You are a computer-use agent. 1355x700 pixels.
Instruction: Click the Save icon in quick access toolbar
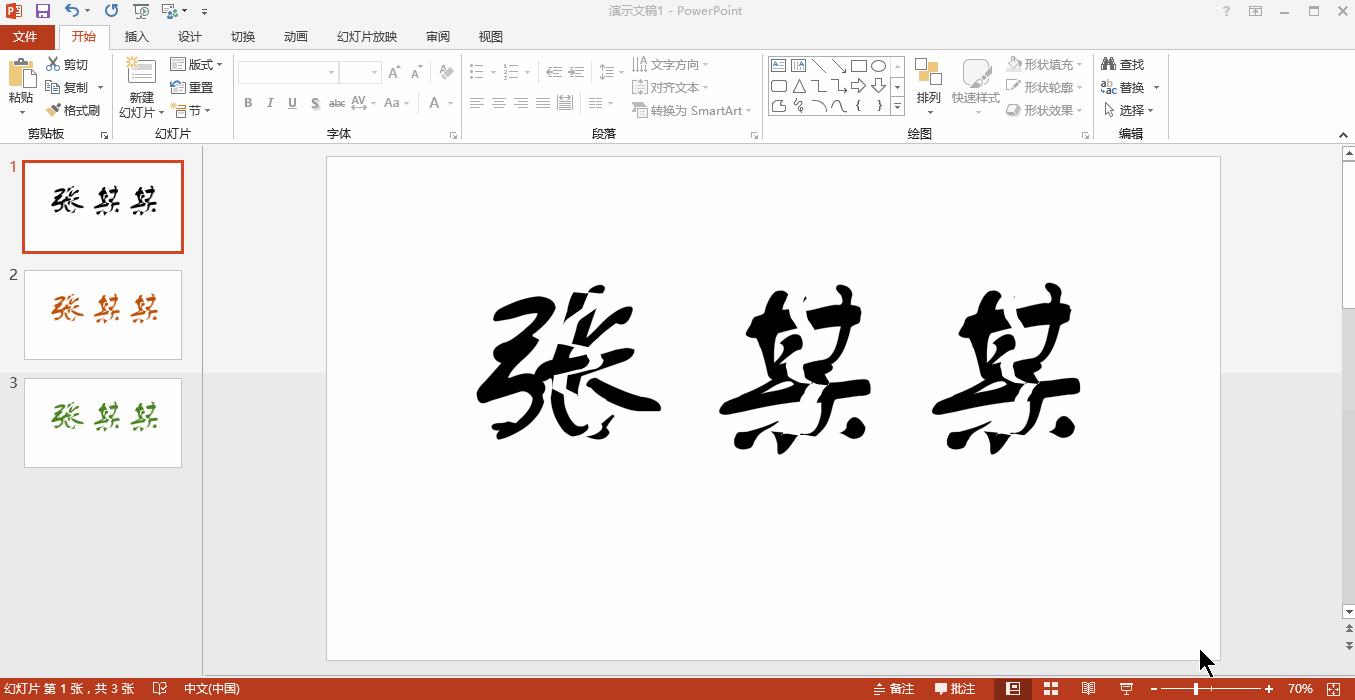pos(42,11)
